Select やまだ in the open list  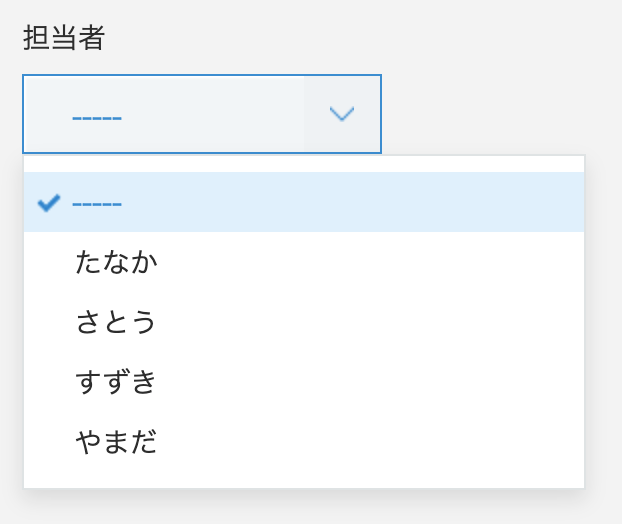[x=116, y=442]
